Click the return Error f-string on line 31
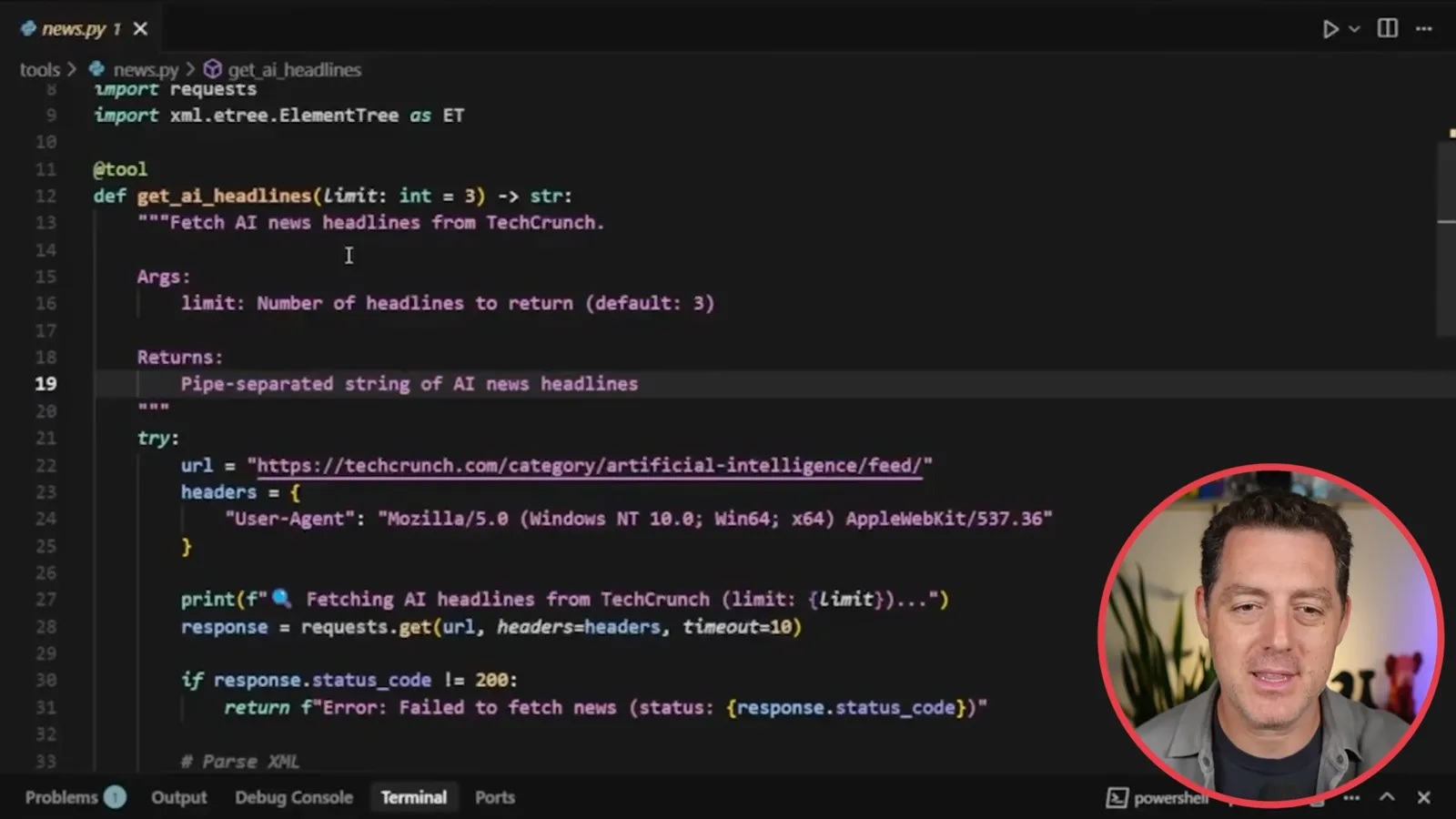The height and width of the screenshot is (819, 1456). point(606,707)
